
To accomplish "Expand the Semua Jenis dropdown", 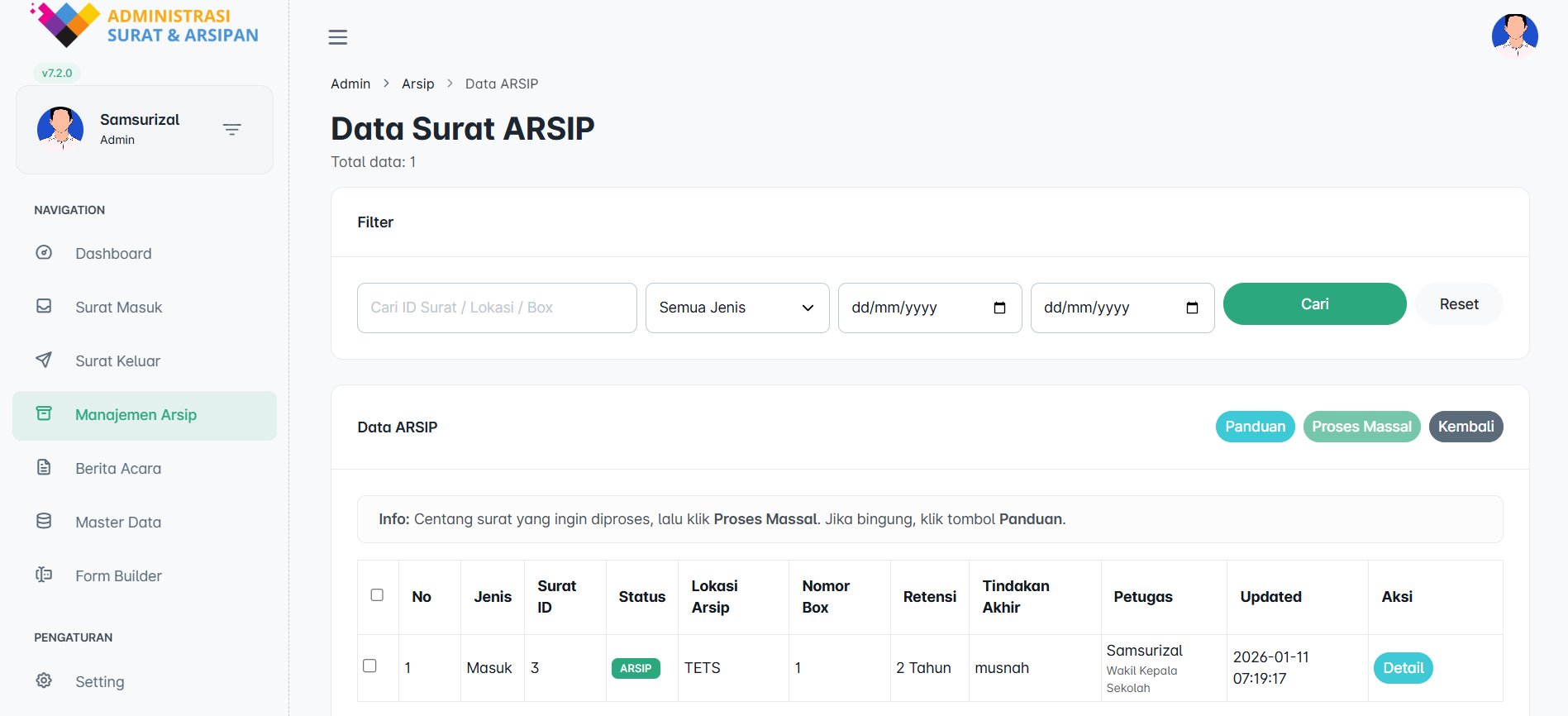I will (x=736, y=308).
